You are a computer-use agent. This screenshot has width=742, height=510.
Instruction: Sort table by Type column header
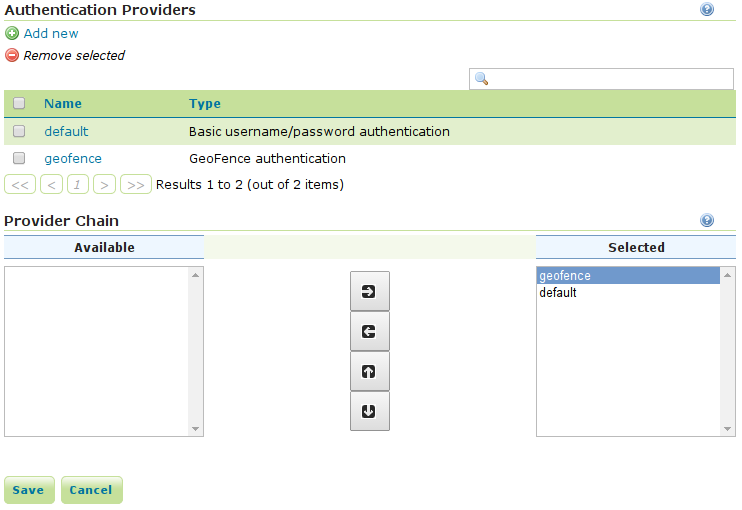coord(205,103)
